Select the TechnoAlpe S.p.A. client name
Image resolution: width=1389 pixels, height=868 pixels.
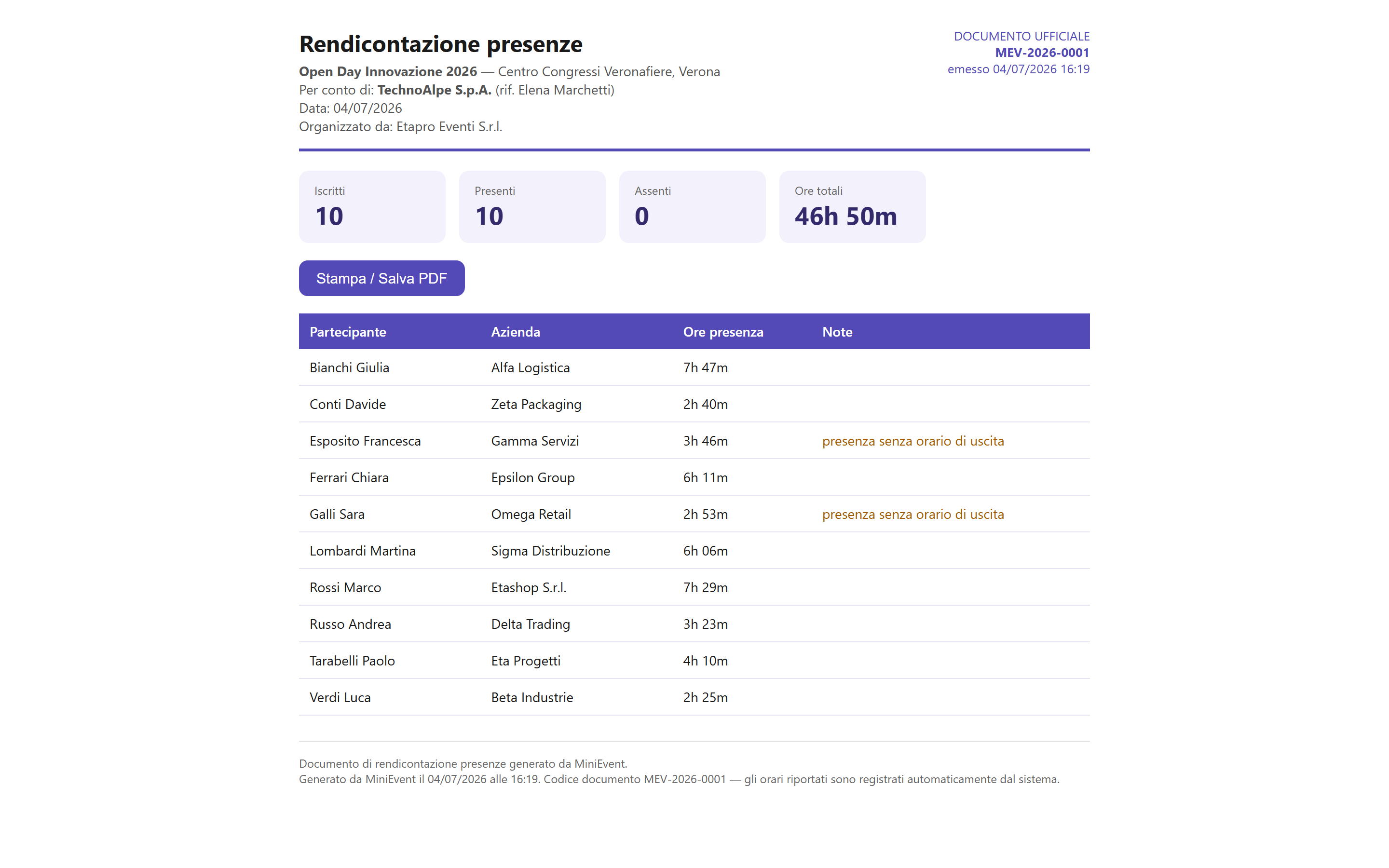(435, 90)
